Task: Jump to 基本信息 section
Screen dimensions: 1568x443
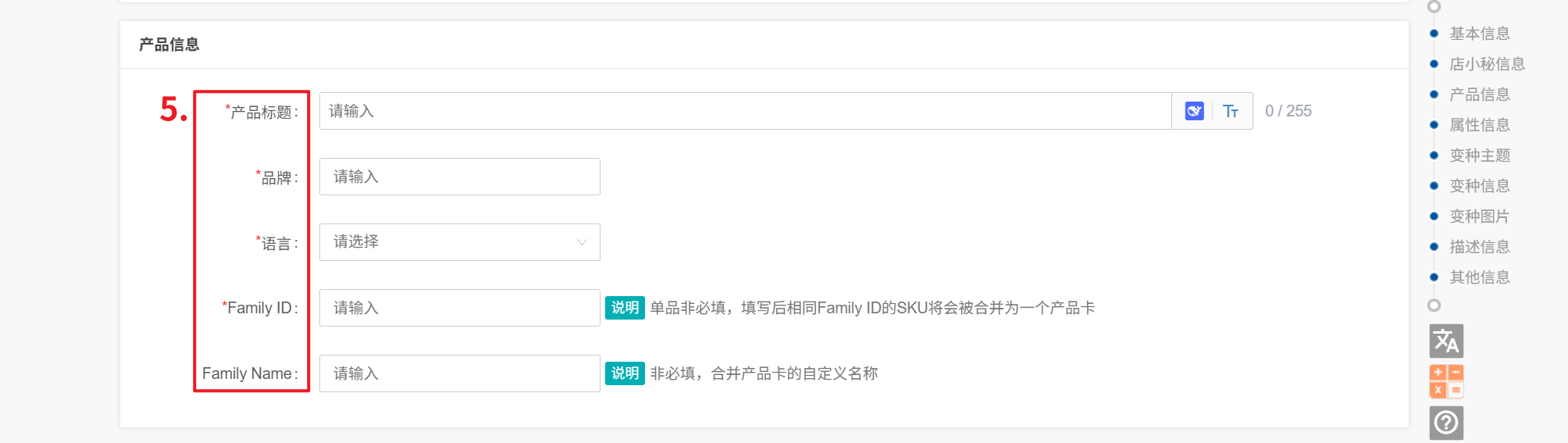Action: 1479,34
